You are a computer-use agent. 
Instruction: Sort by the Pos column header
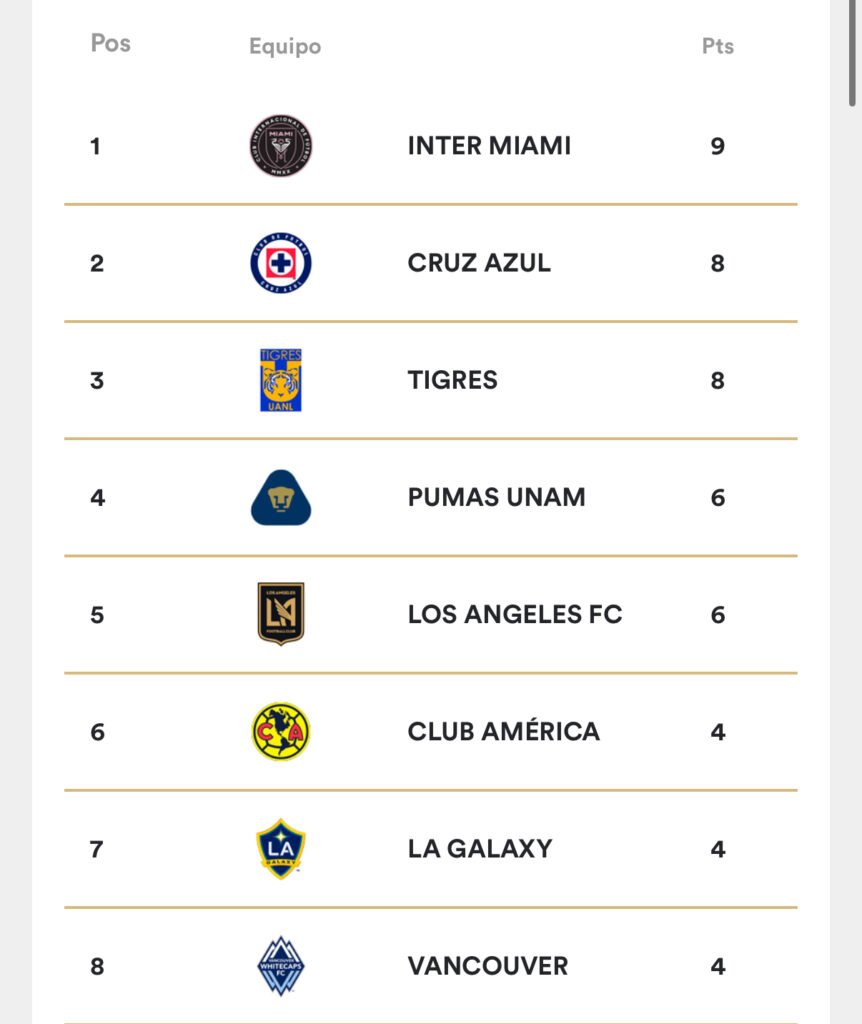(110, 43)
